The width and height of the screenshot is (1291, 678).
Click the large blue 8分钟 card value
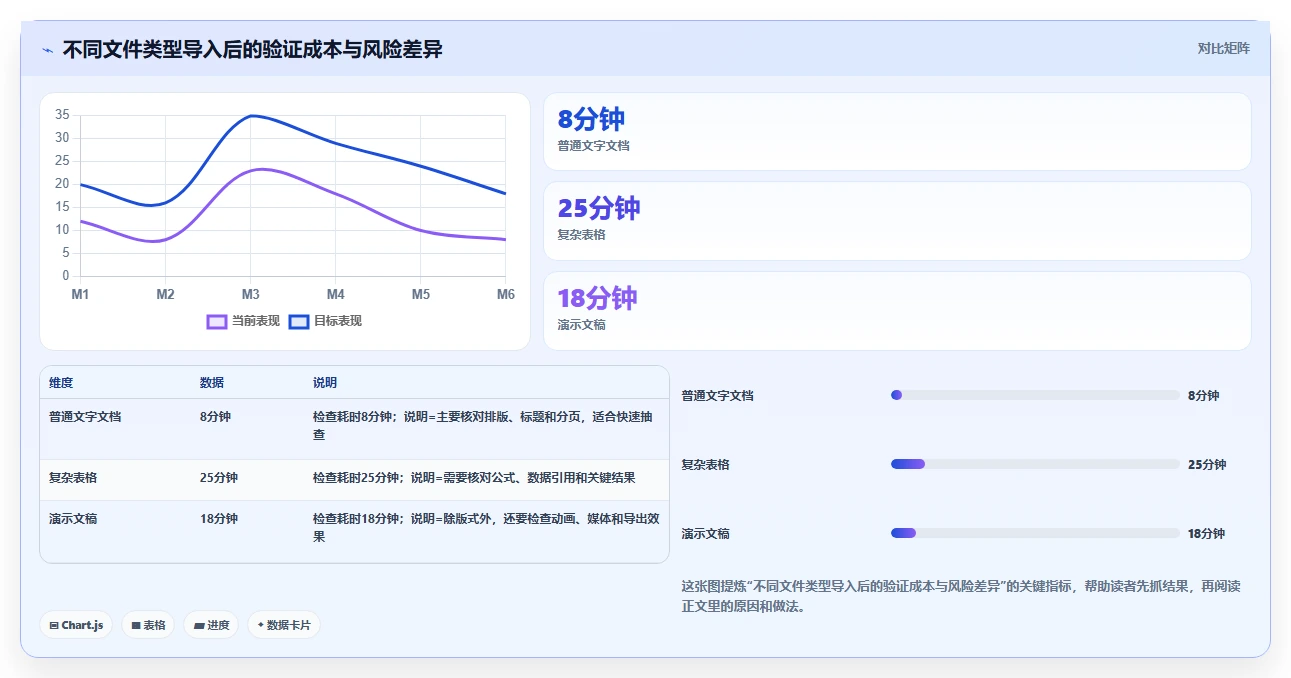pyautogui.click(x=591, y=119)
